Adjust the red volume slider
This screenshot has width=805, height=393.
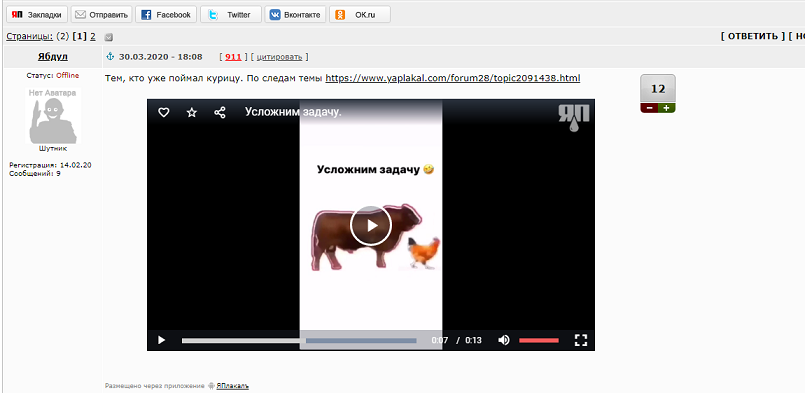(539, 341)
